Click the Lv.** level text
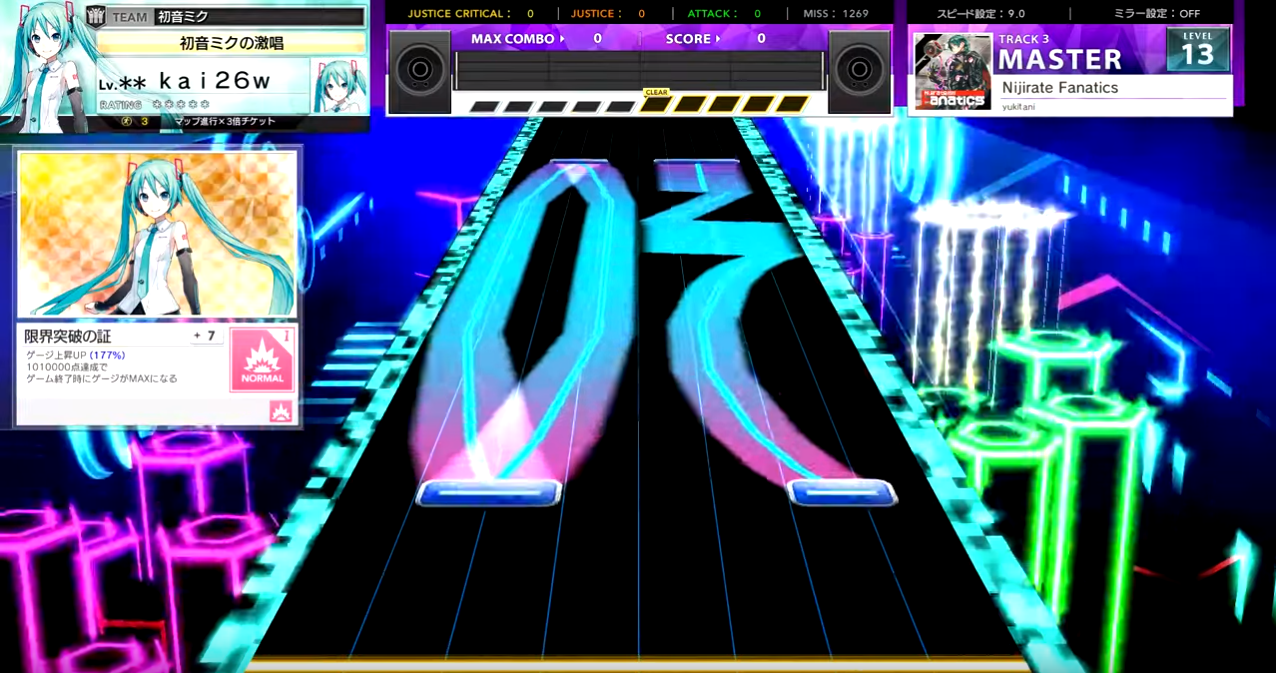Image resolution: width=1276 pixels, height=673 pixels. [124, 84]
